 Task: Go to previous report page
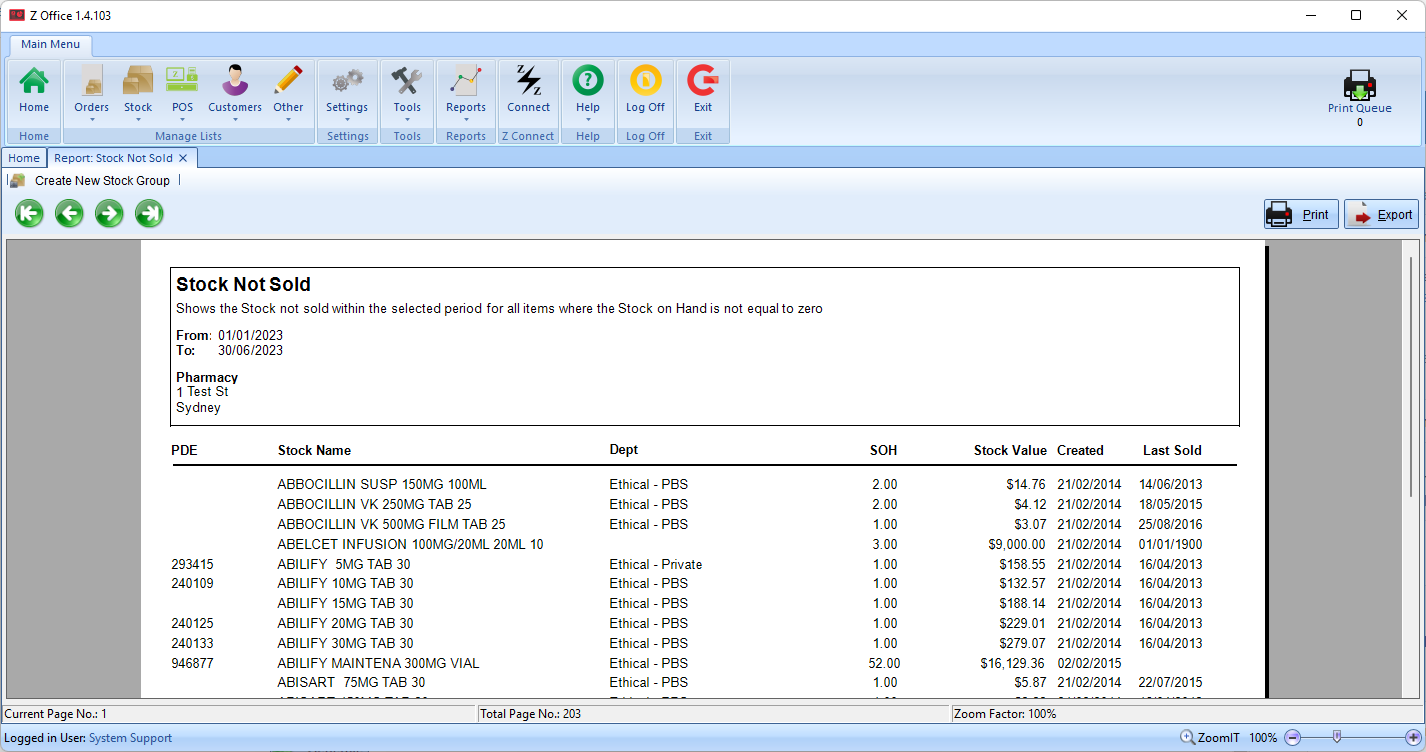[x=69, y=213]
